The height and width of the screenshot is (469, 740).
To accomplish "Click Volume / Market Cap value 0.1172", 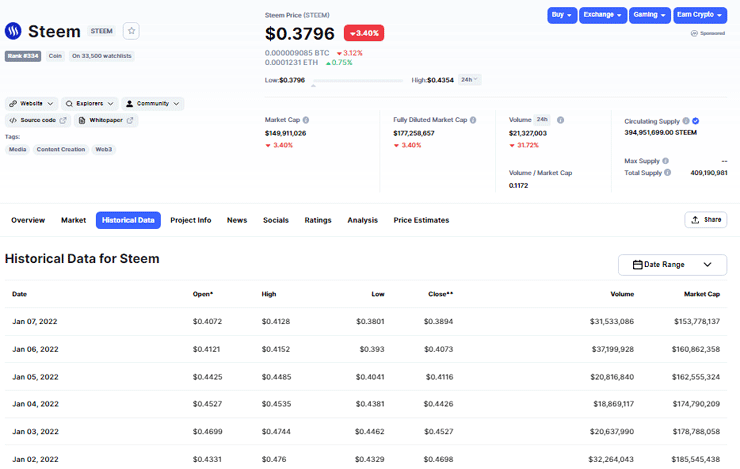I will 518,185.
